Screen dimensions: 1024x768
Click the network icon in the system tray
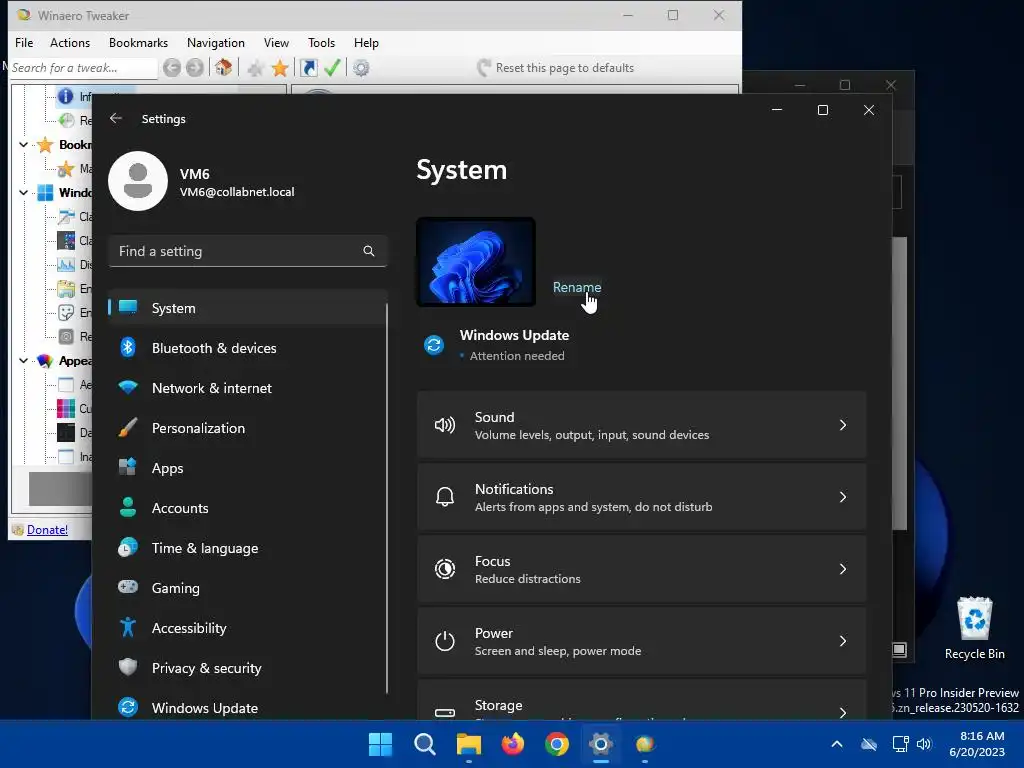point(901,744)
